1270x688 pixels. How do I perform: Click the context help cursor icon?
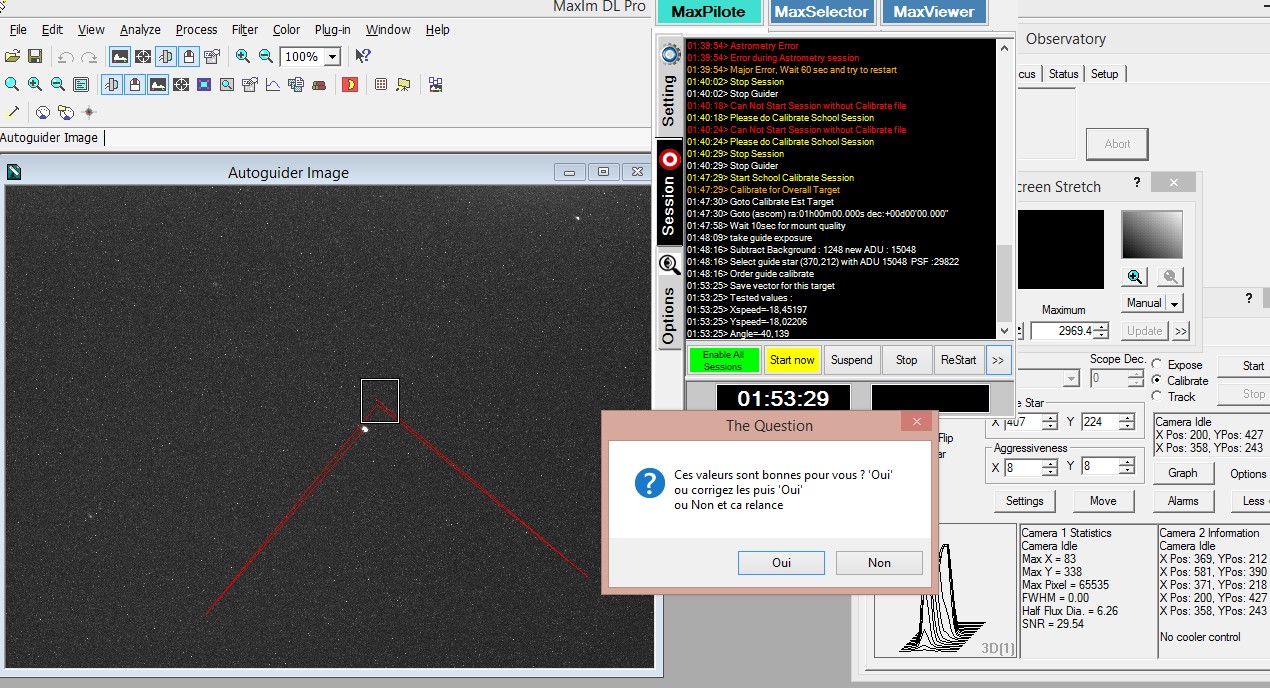pos(363,57)
